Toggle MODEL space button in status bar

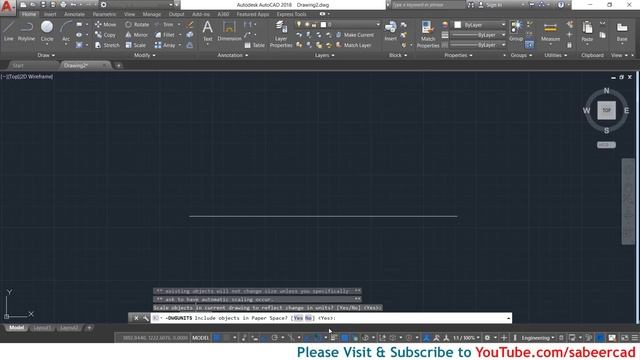click(x=200, y=338)
